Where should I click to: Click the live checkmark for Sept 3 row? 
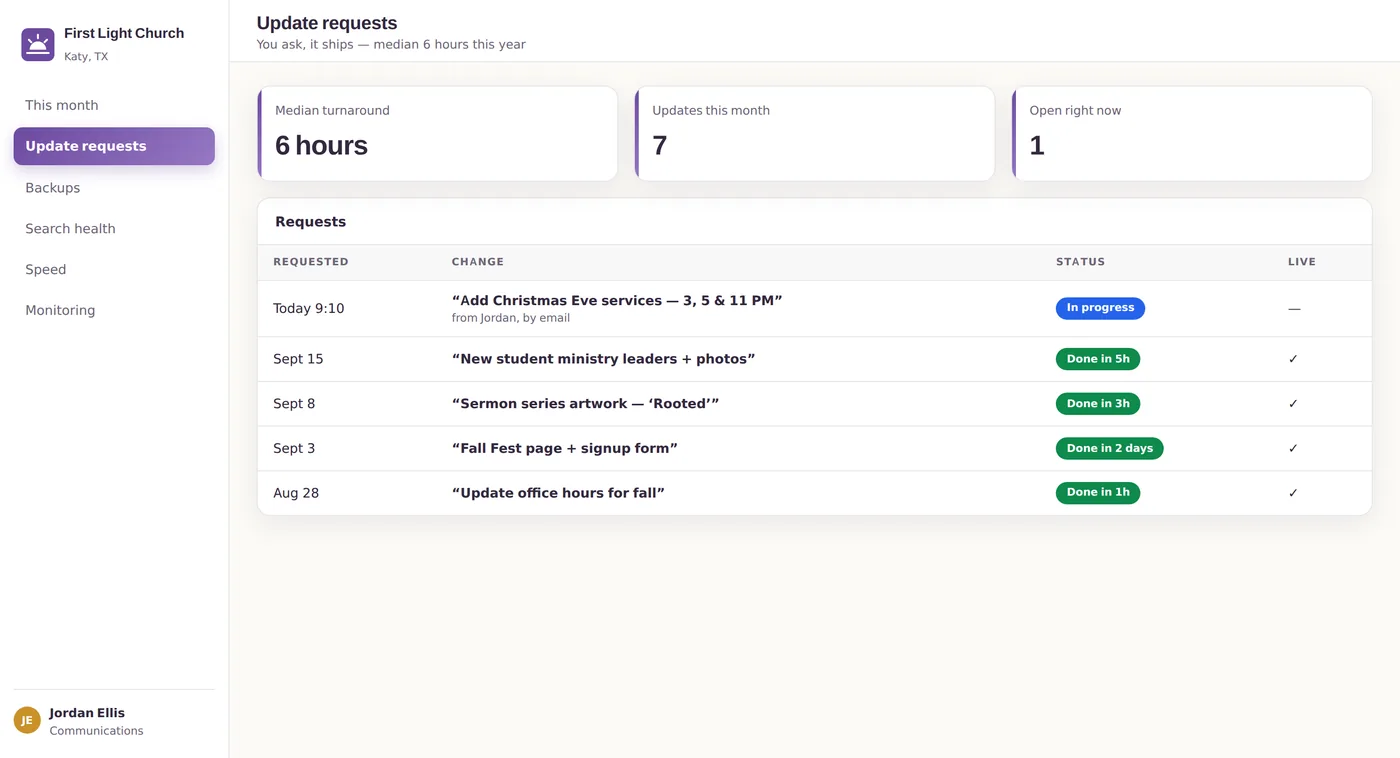[x=1293, y=448]
